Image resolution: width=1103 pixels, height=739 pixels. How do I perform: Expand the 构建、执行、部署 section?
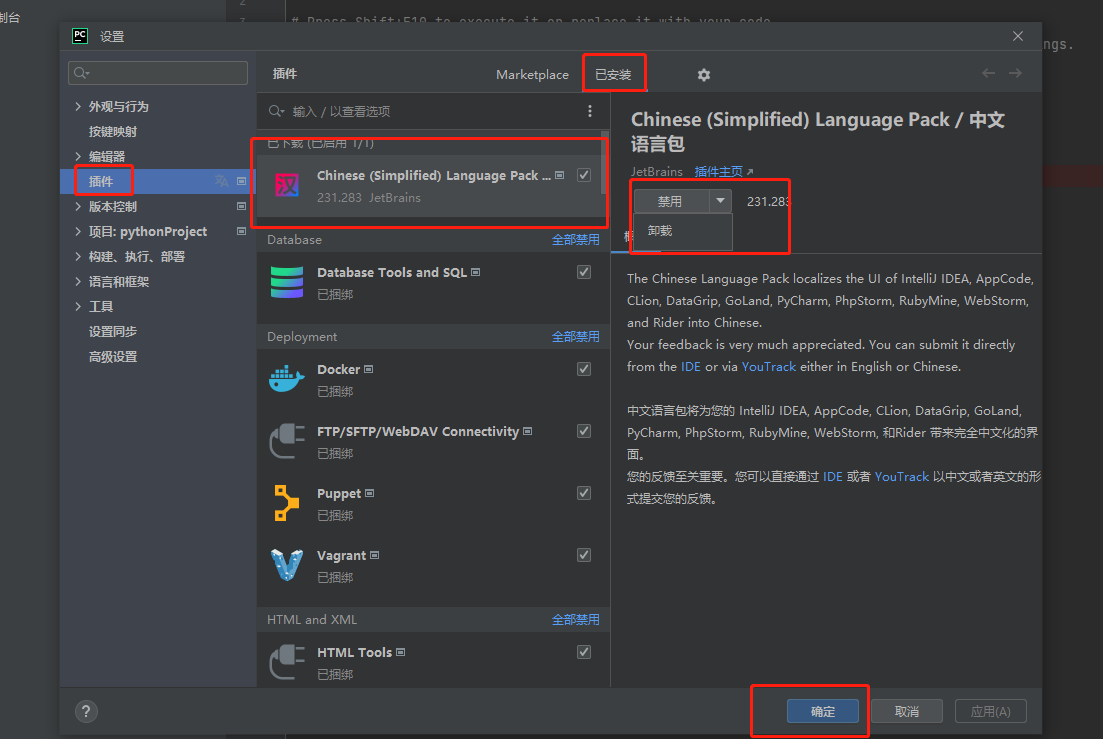[78, 257]
